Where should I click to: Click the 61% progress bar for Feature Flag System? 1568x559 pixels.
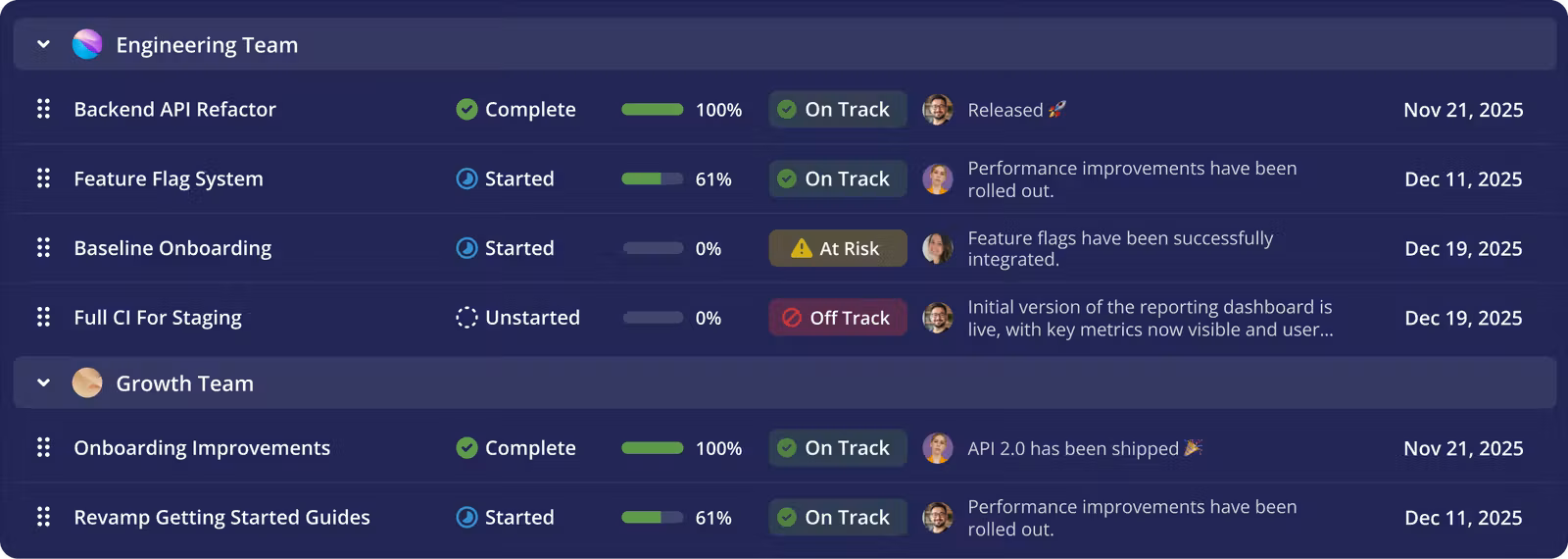click(x=652, y=178)
